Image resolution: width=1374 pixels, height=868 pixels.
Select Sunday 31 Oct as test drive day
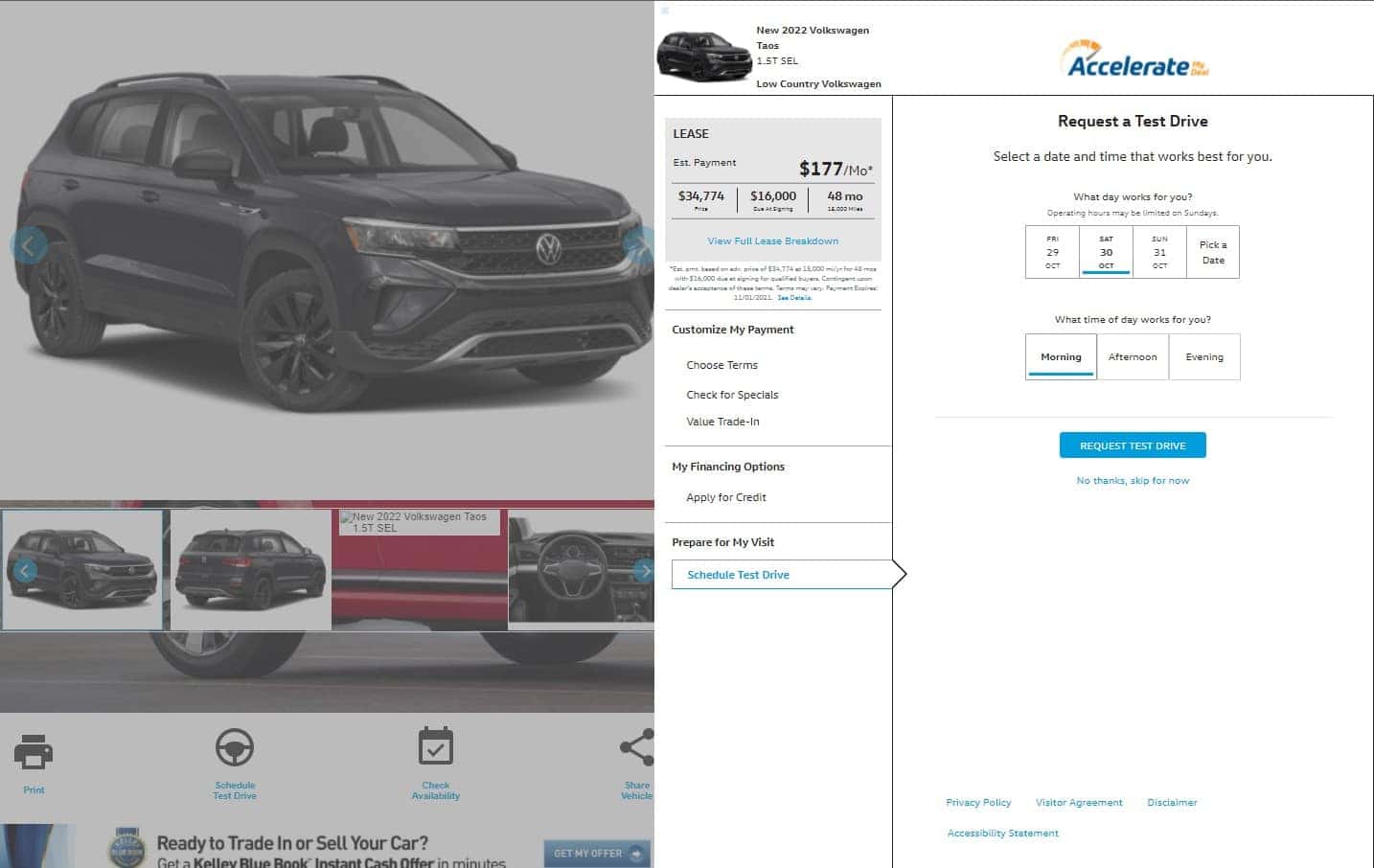pyautogui.click(x=1159, y=252)
